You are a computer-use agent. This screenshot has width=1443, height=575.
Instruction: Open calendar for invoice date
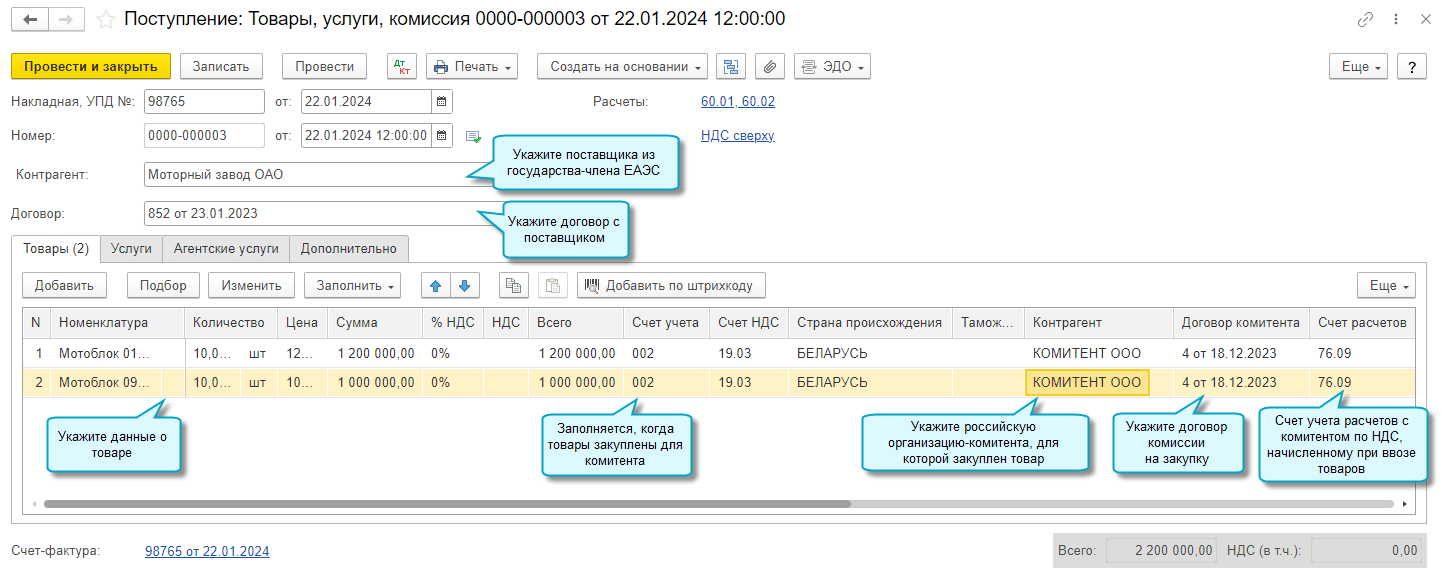[x=441, y=102]
